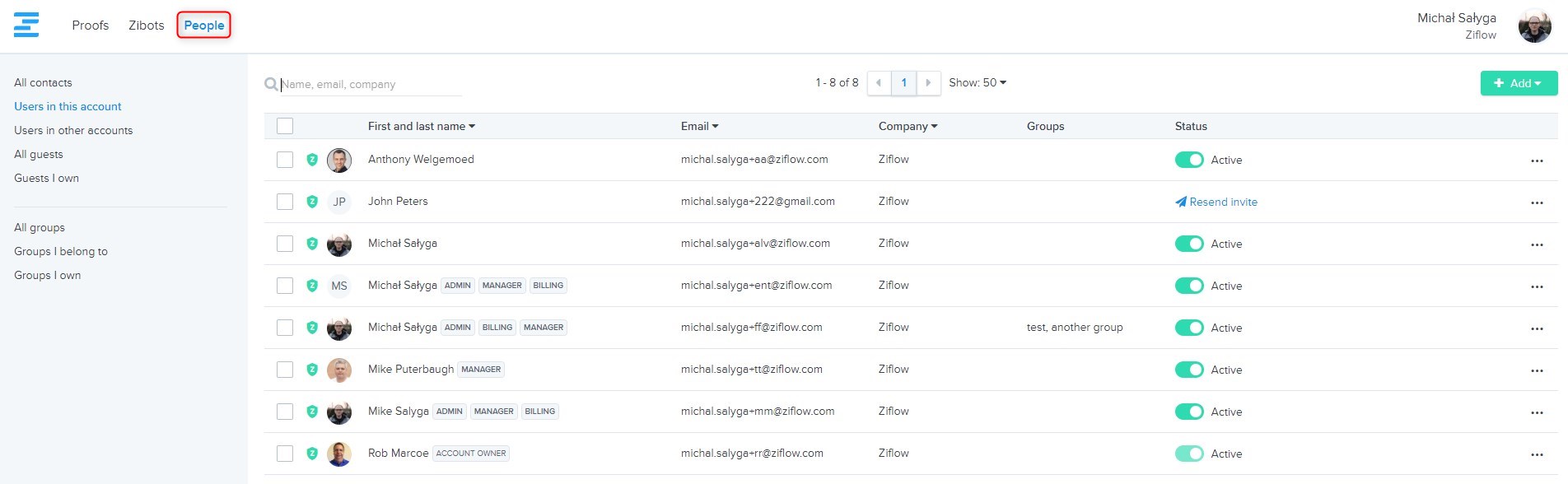The width and height of the screenshot is (1568, 484).
Task: Click the search magnifier icon
Action: click(x=270, y=84)
